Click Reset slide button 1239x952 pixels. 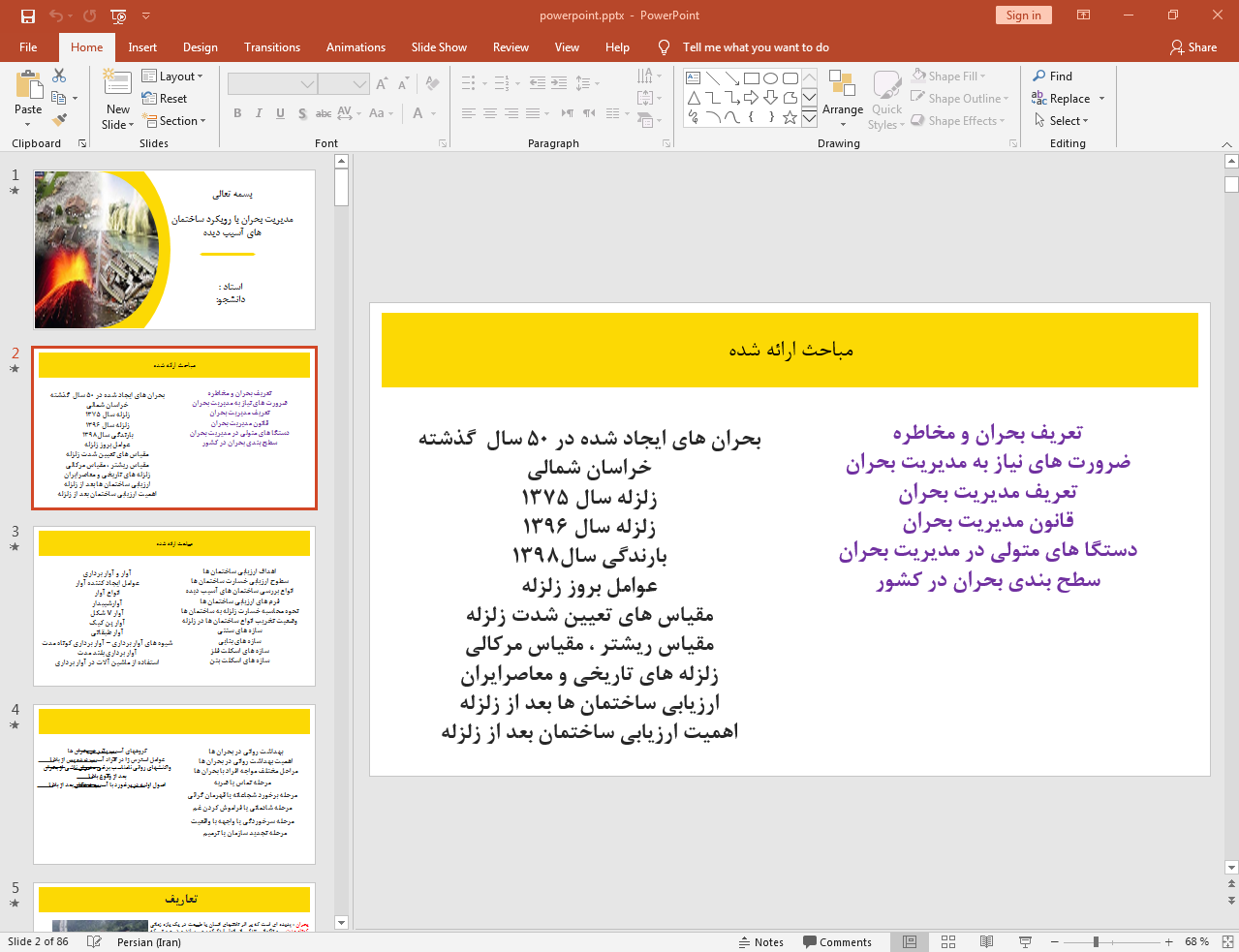165,99
